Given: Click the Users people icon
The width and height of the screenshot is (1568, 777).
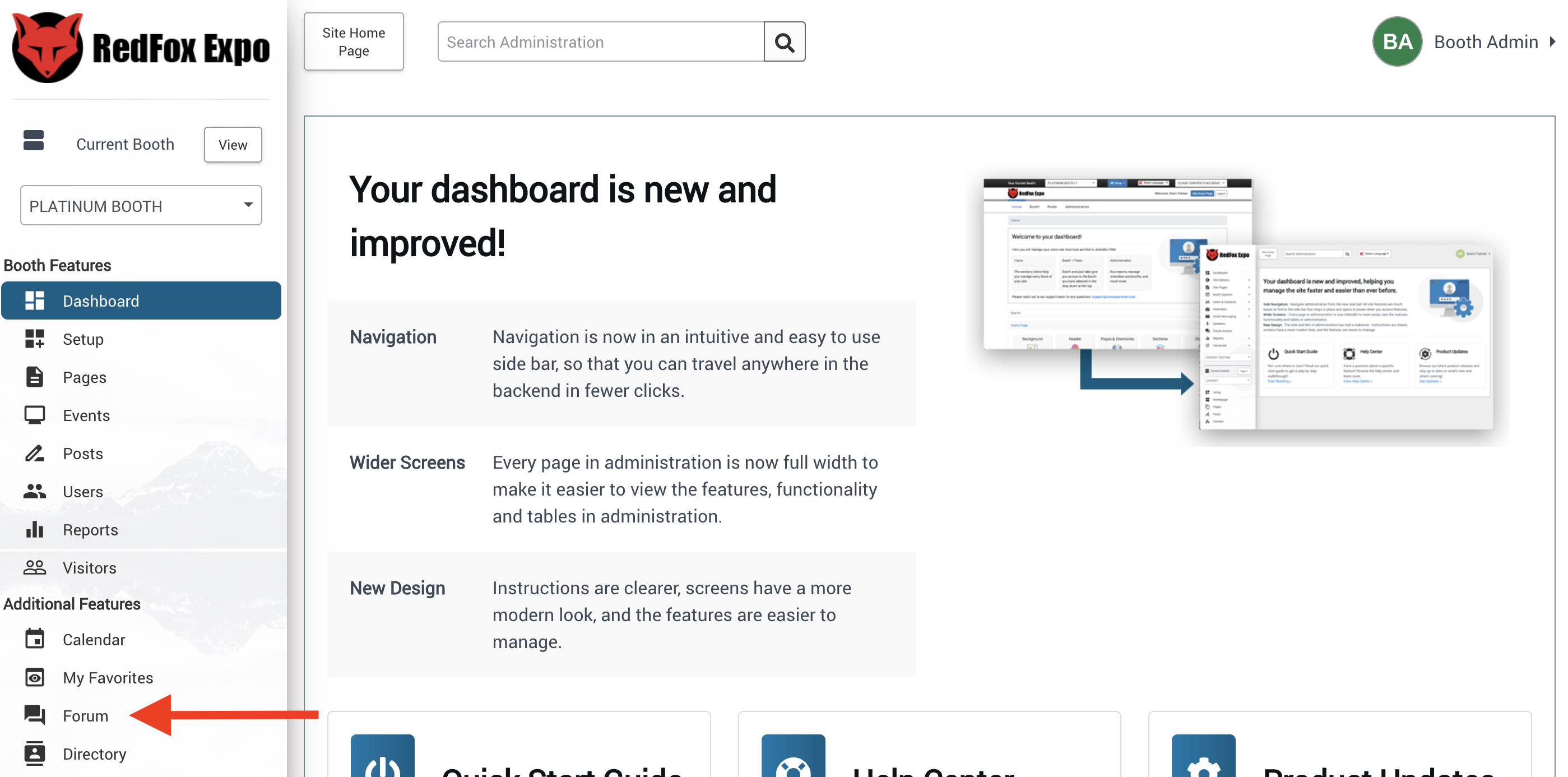Looking at the screenshot, I should click(x=35, y=491).
